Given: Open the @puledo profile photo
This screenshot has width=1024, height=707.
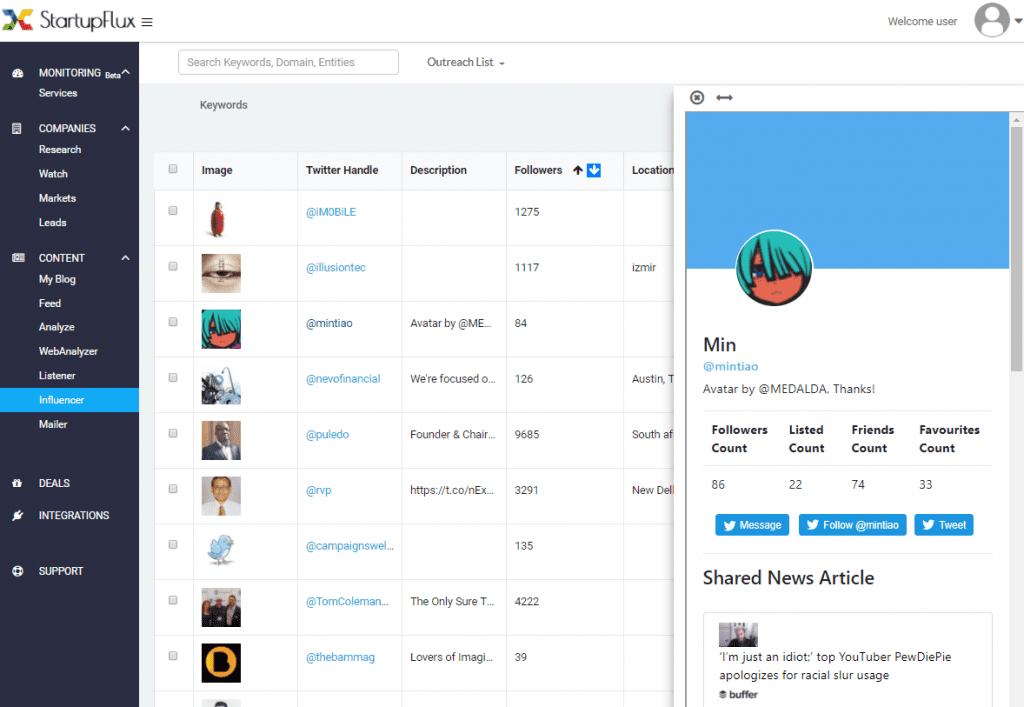Looking at the screenshot, I should click(x=221, y=440).
